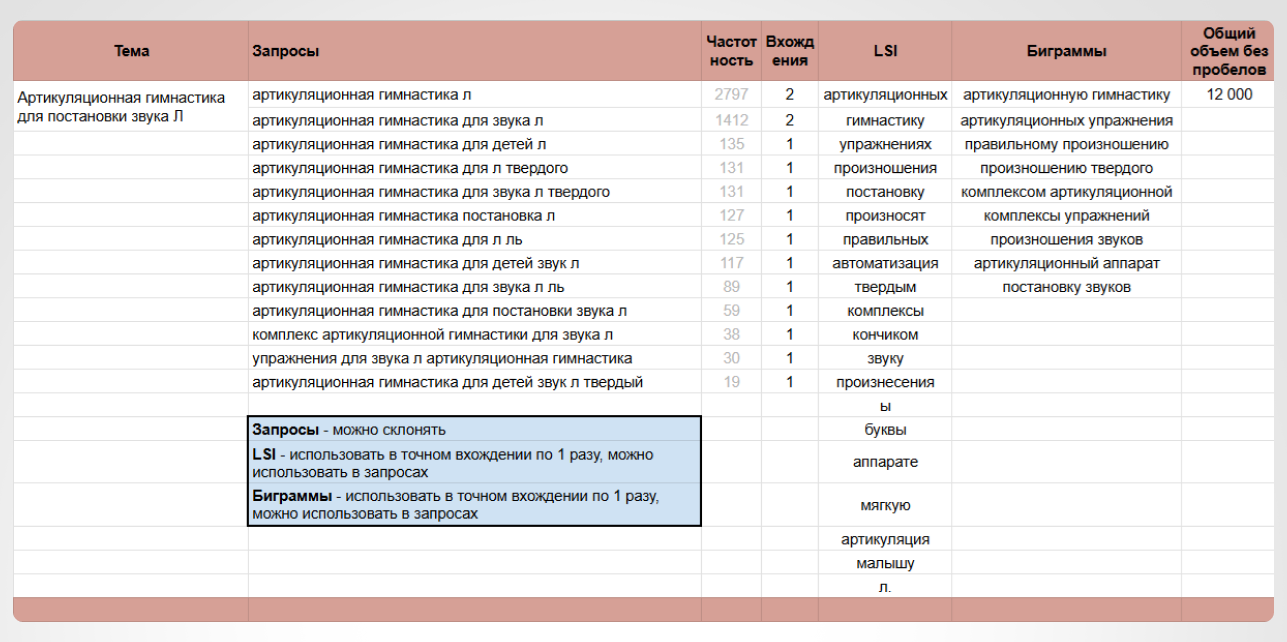Screen dimensions: 1287x642
Task: Select bigram 'артикуляционный аппарат'
Action: coord(1066,264)
